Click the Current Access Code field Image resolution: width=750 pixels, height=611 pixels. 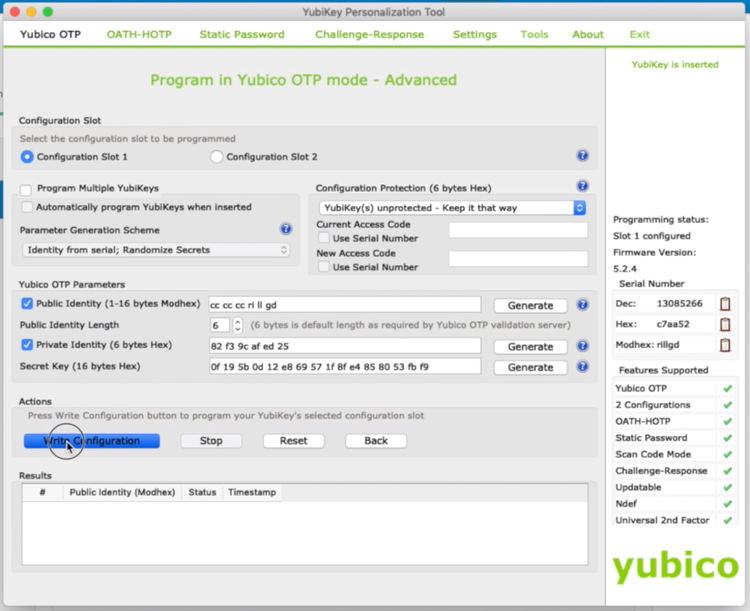coord(518,231)
